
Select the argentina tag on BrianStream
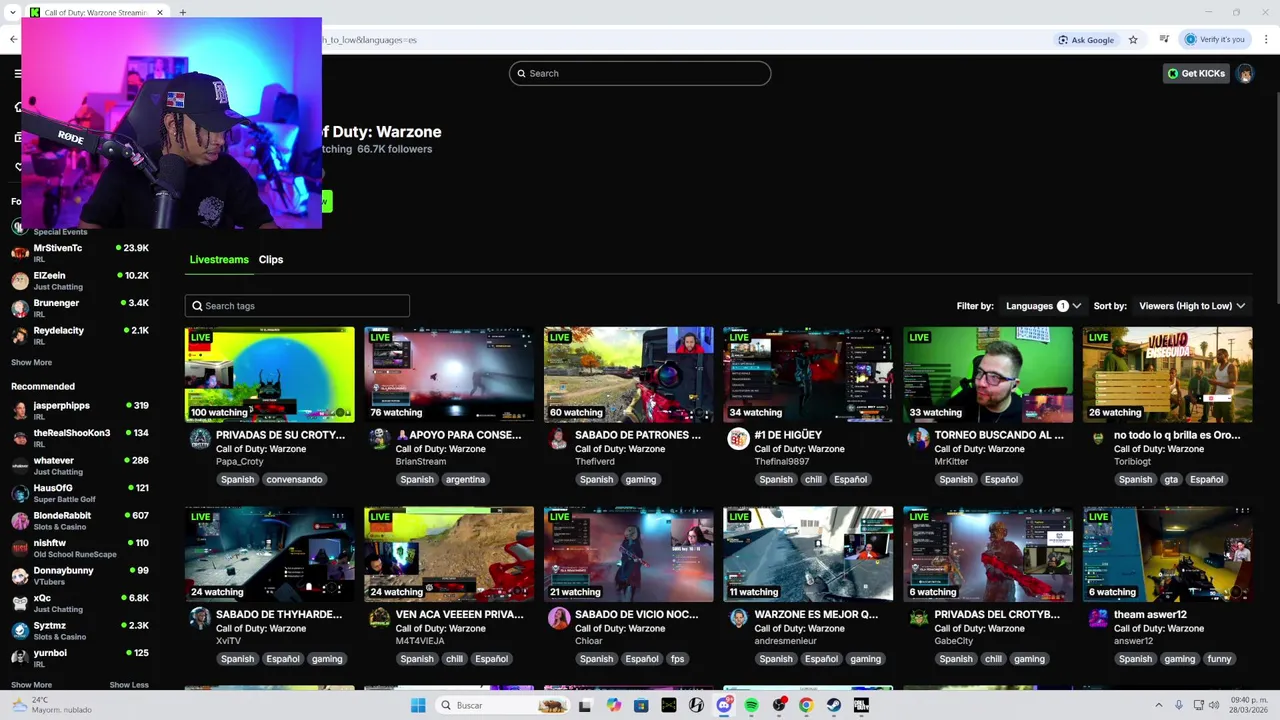point(465,479)
